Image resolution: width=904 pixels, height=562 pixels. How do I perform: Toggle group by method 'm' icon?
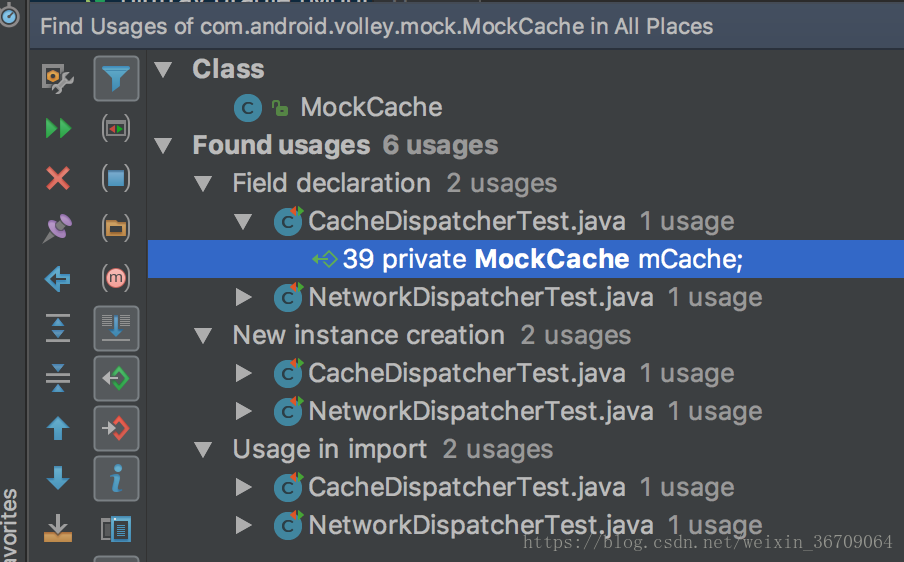click(x=116, y=278)
